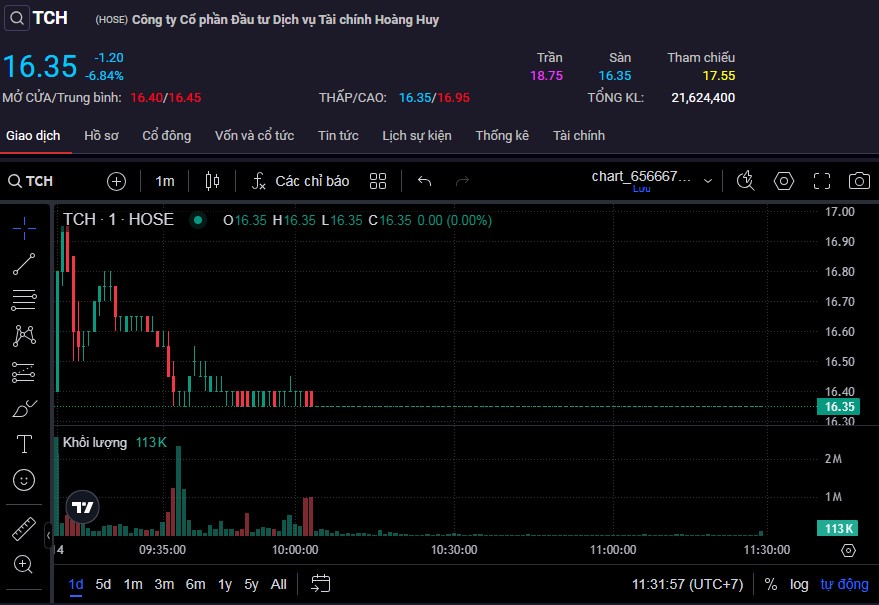This screenshot has width=879, height=605.
Task: Enter fullscreen chart mode
Action: click(x=822, y=181)
